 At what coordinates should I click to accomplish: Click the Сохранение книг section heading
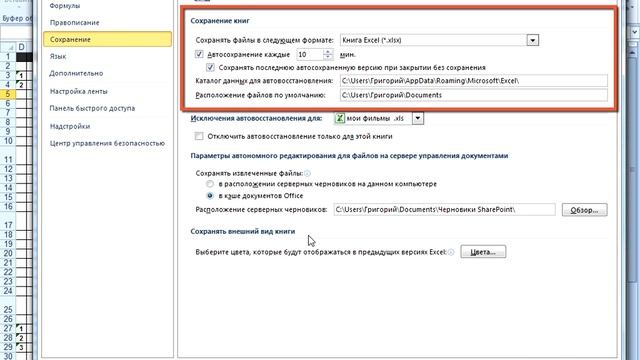220,20
